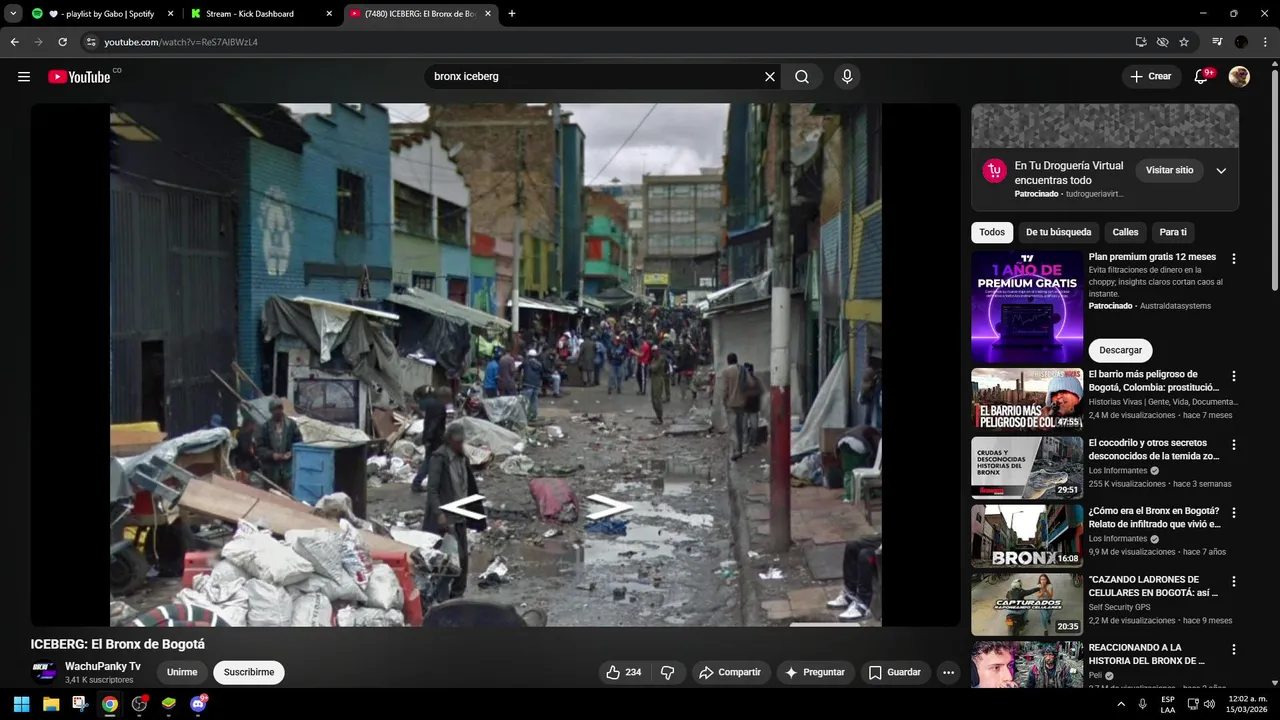Click Compartir to share video
1280x720 pixels.
729,673
